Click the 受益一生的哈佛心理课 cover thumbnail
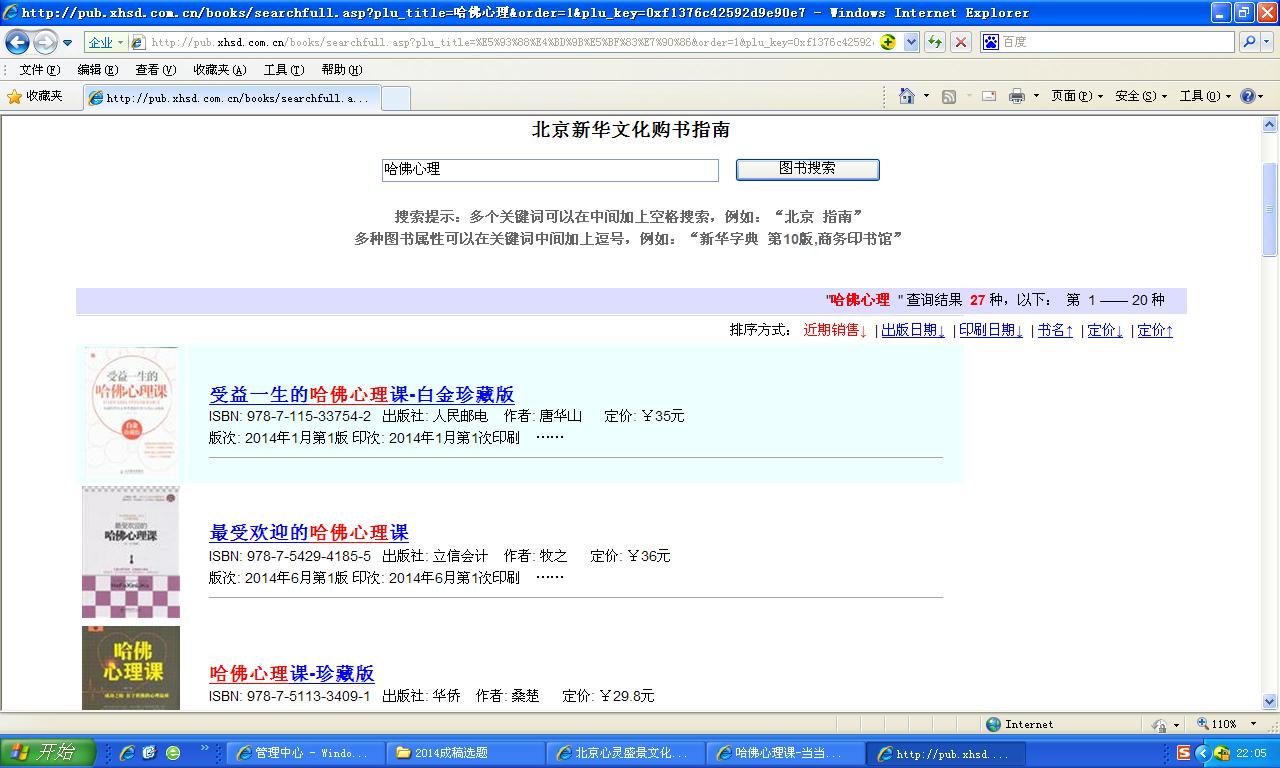 131,414
